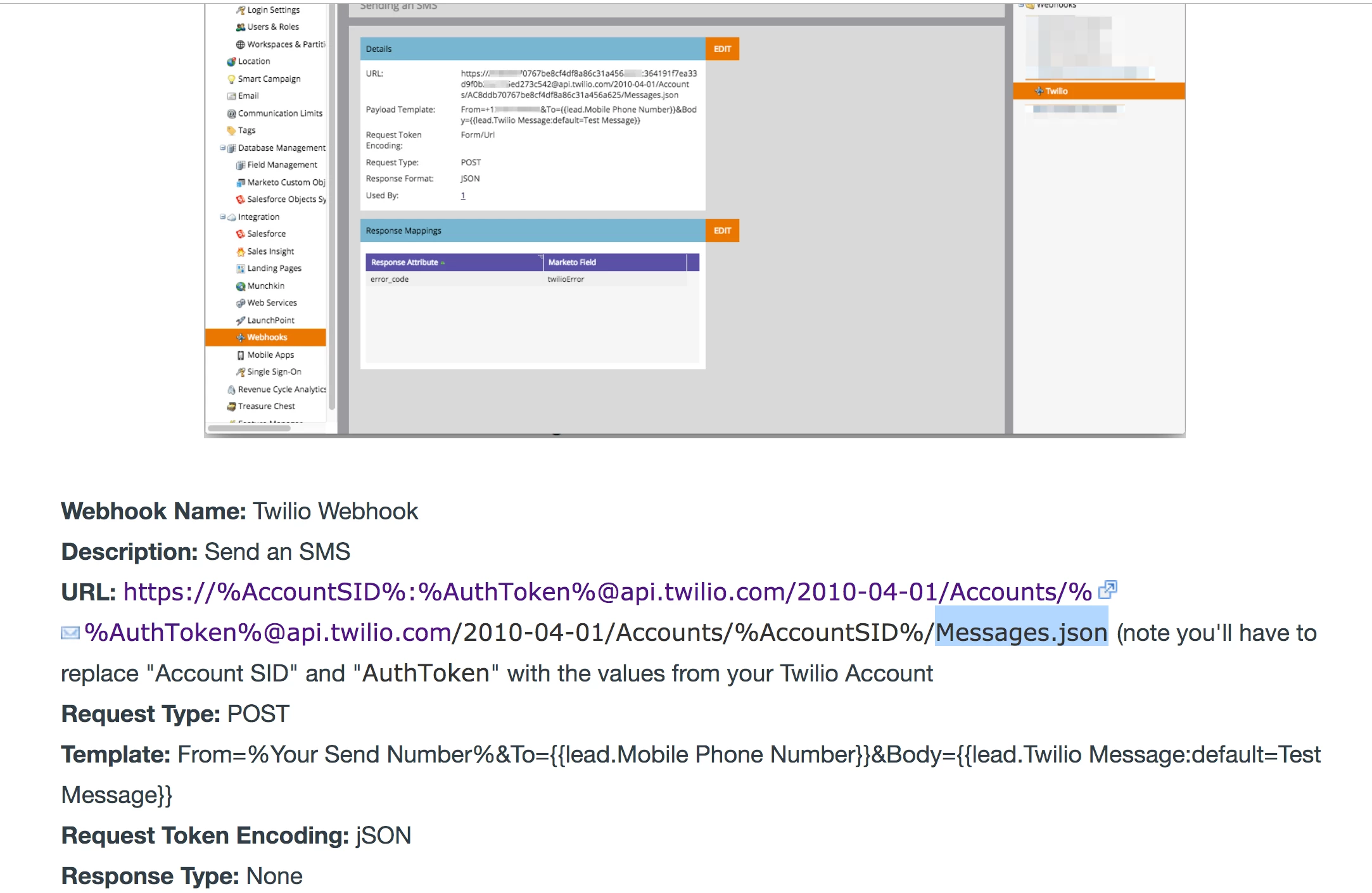Click the Smart Campaign lightbulb icon

point(231,79)
